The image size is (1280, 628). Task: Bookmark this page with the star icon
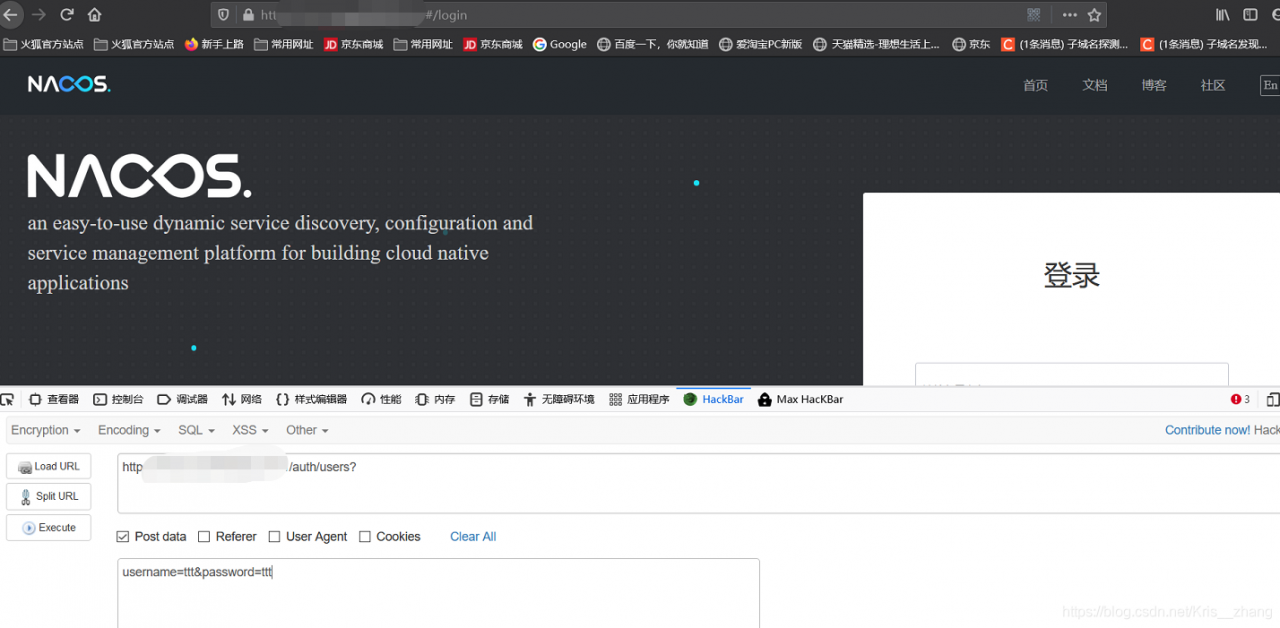(x=1095, y=15)
